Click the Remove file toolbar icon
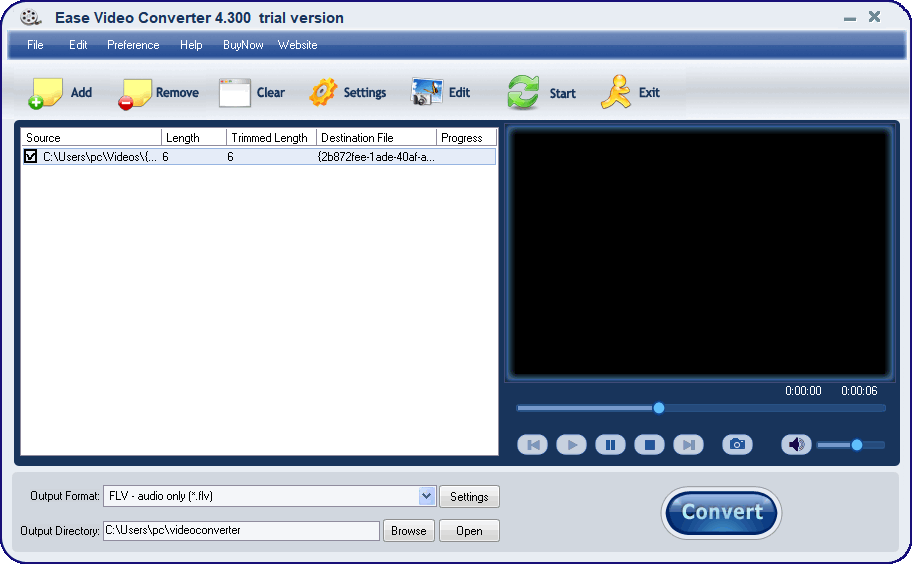Image resolution: width=912 pixels, height=564 pixels. coord(135,94)
